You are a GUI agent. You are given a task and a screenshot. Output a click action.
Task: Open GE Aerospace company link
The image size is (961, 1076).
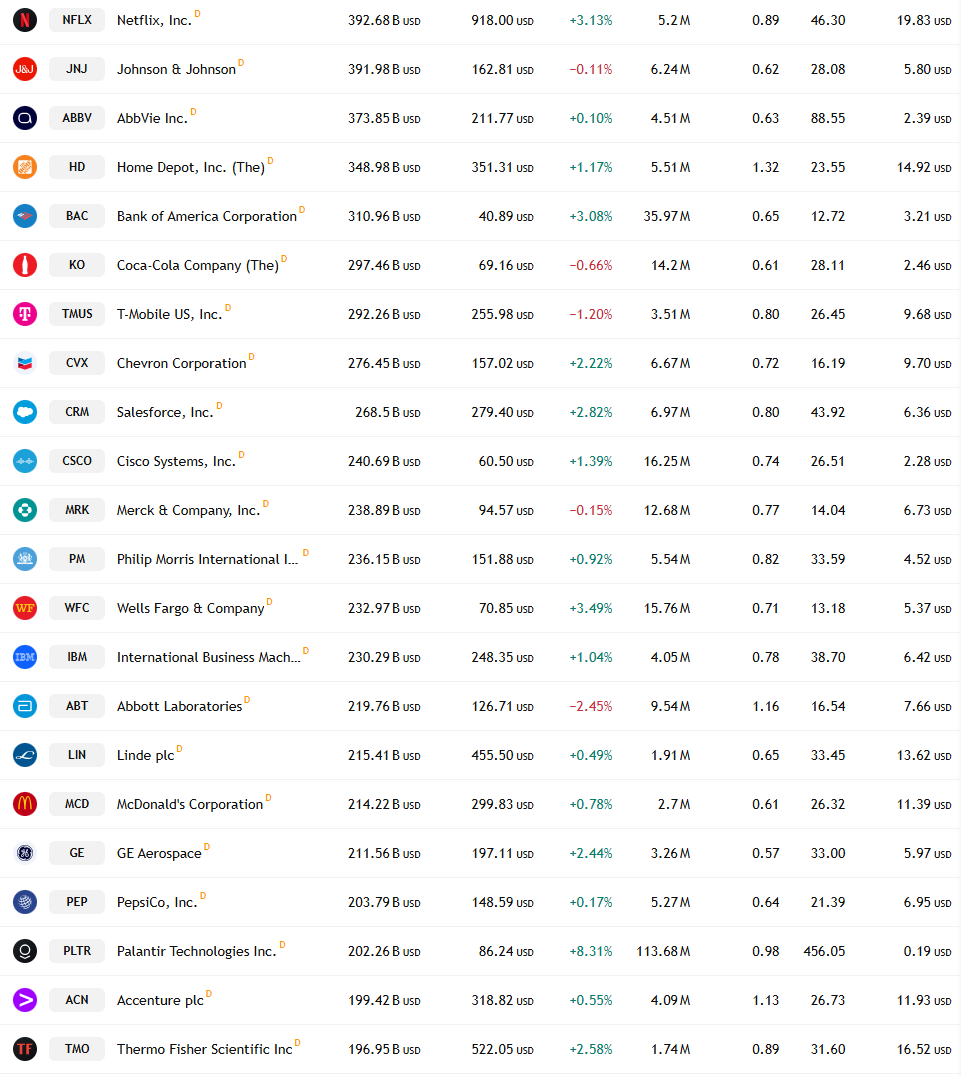click(x=159, y=854)
